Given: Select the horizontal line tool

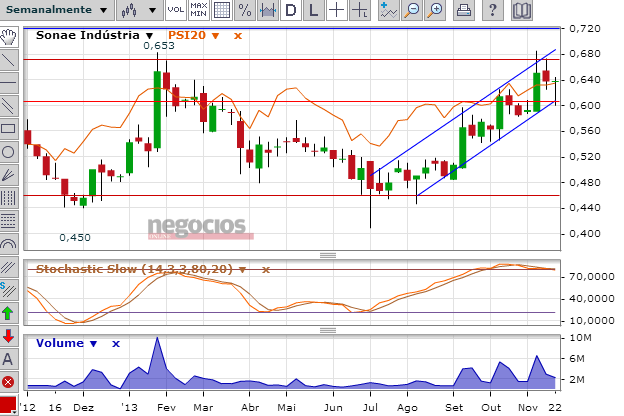Looking at the screenshot, I should point(8,83).
